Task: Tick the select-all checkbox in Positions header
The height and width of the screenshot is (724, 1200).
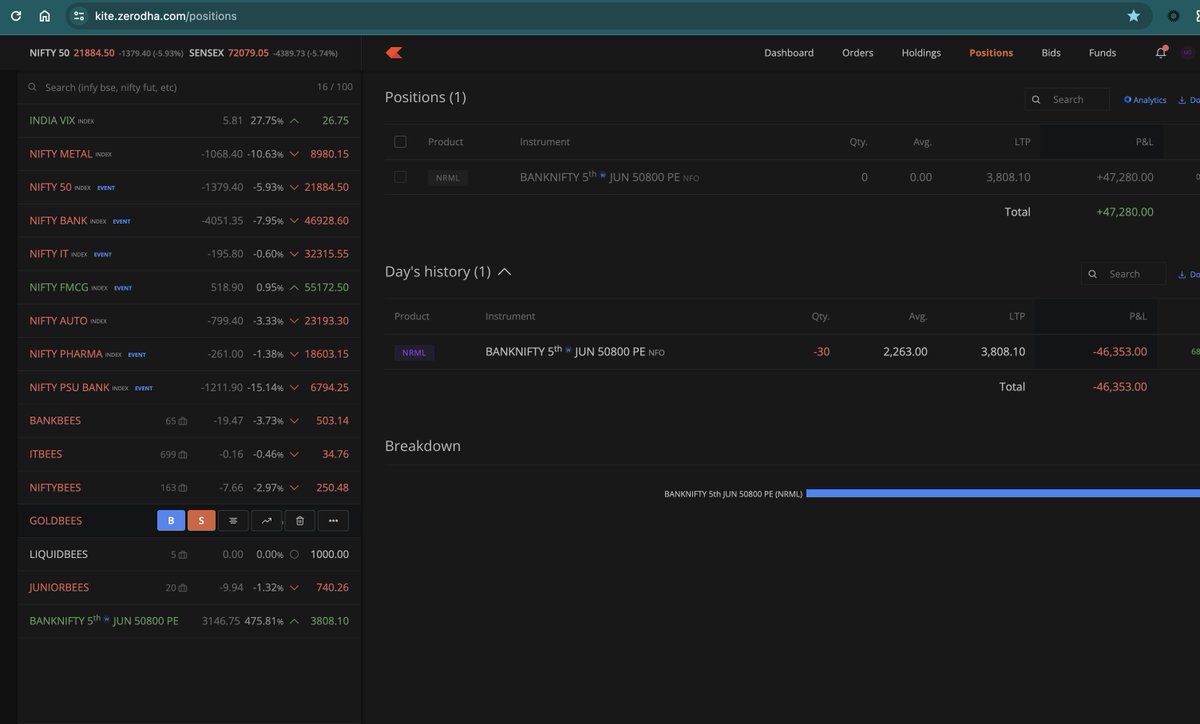Action: pos(400,142)
